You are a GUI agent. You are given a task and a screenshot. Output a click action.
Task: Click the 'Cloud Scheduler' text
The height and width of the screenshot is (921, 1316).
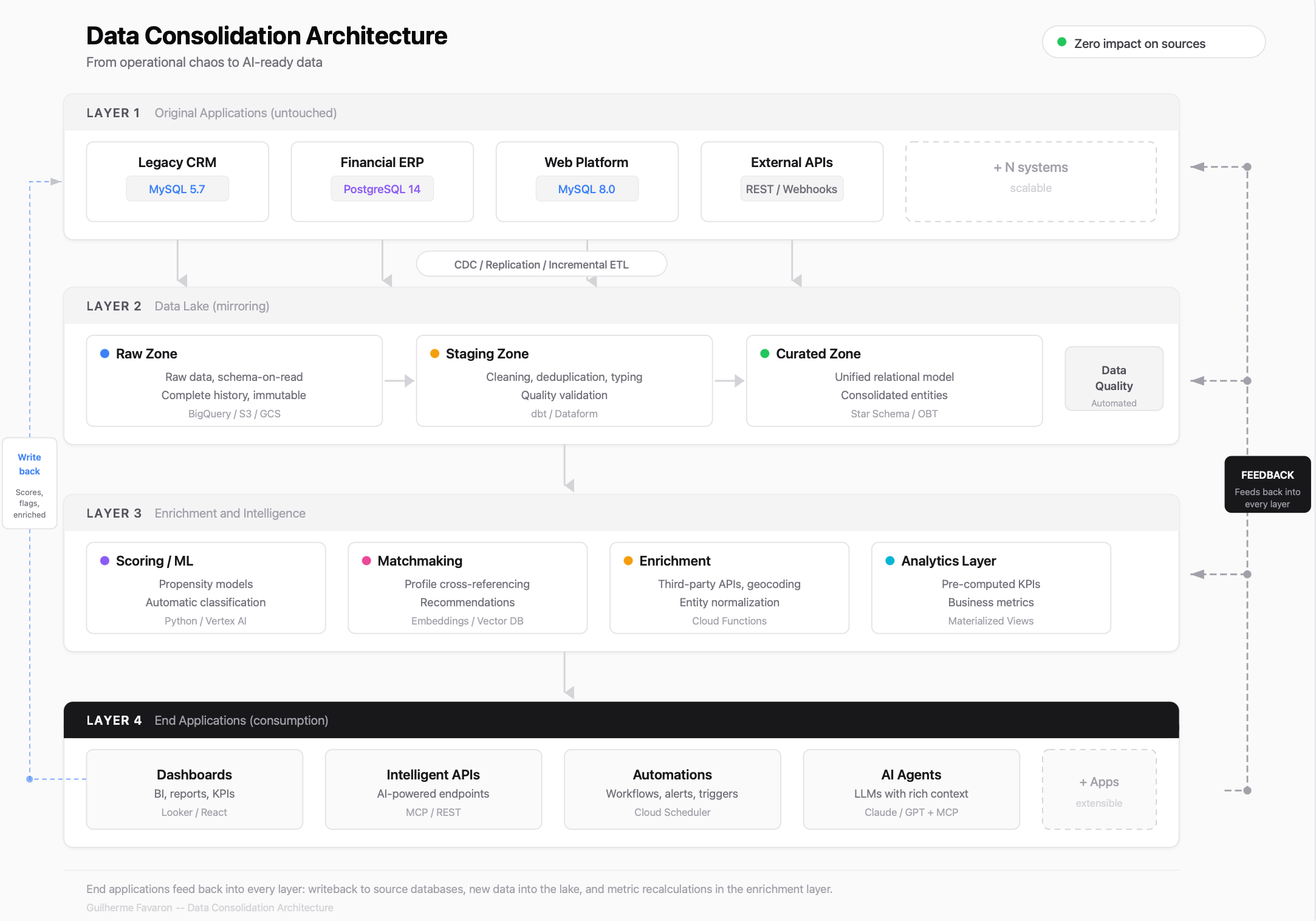pos(672,812)
